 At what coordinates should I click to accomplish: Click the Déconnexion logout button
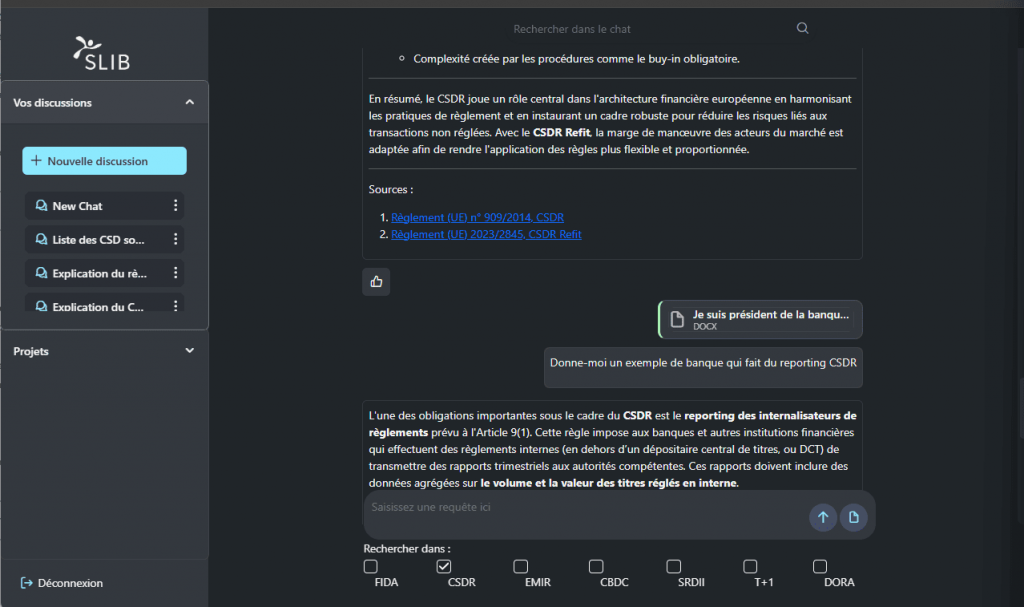tap(62, 583)
